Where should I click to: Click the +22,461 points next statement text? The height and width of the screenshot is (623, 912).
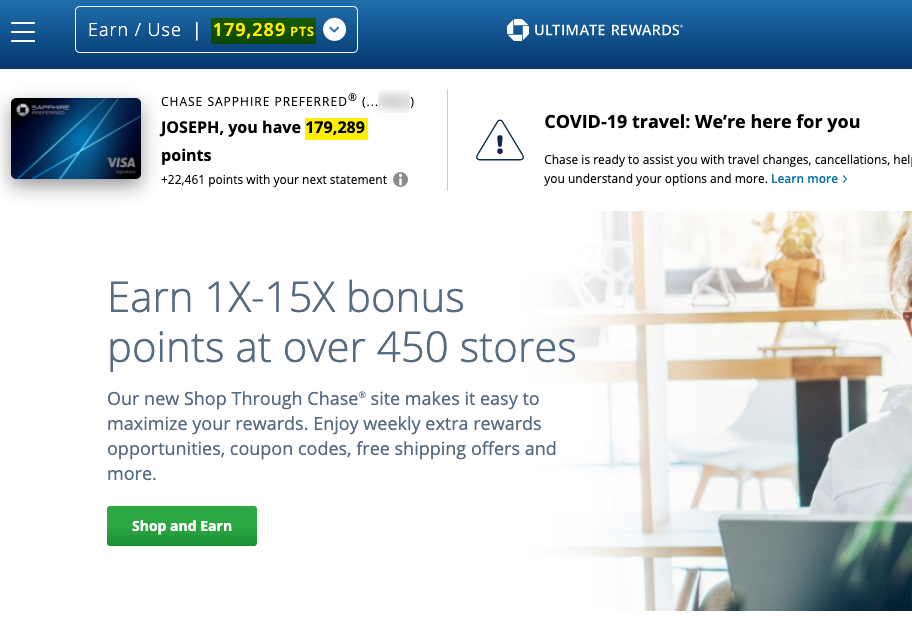point(273,180)
